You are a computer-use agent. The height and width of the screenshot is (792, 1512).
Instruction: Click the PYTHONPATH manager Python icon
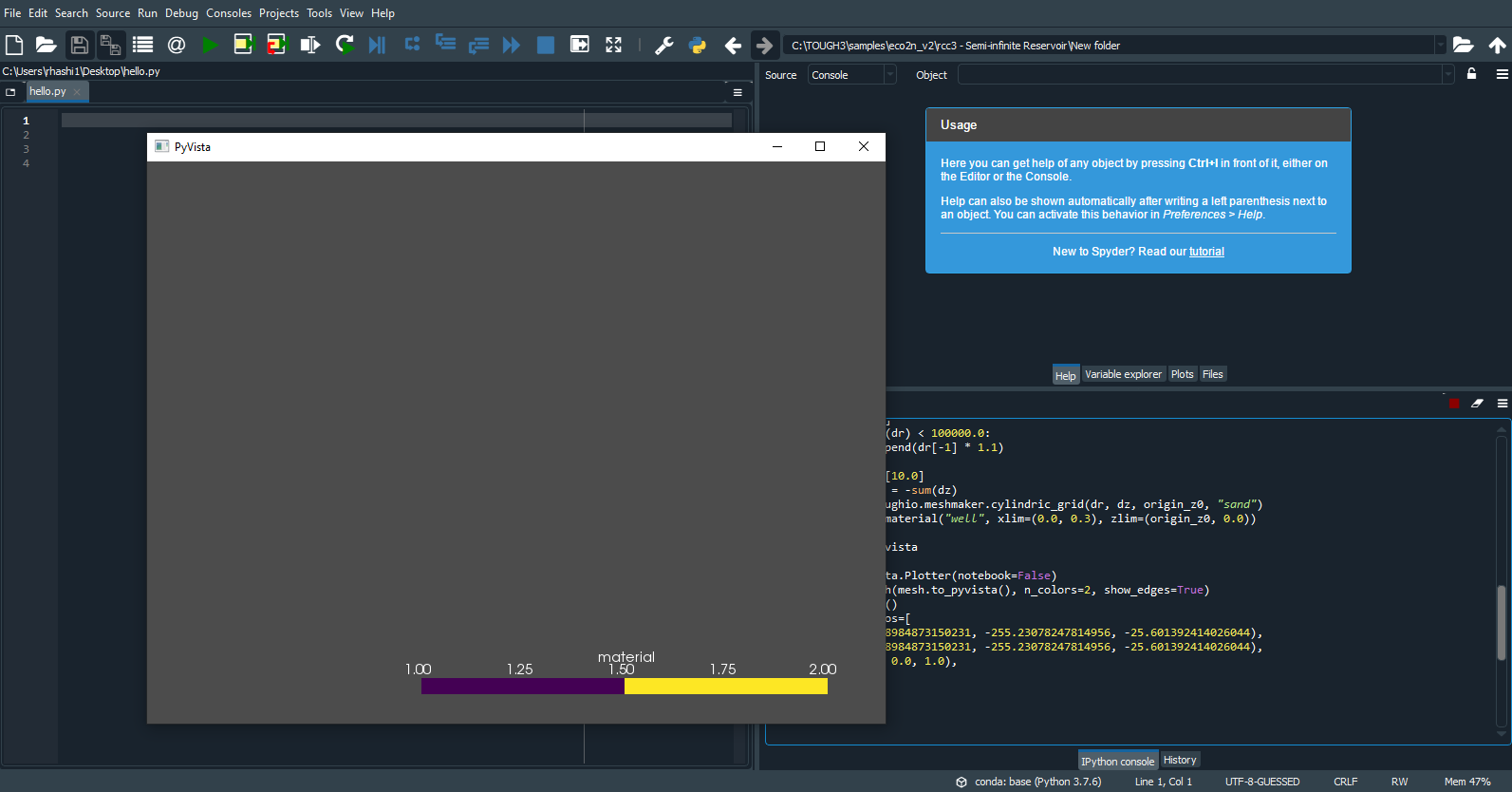tap(698, 45)
